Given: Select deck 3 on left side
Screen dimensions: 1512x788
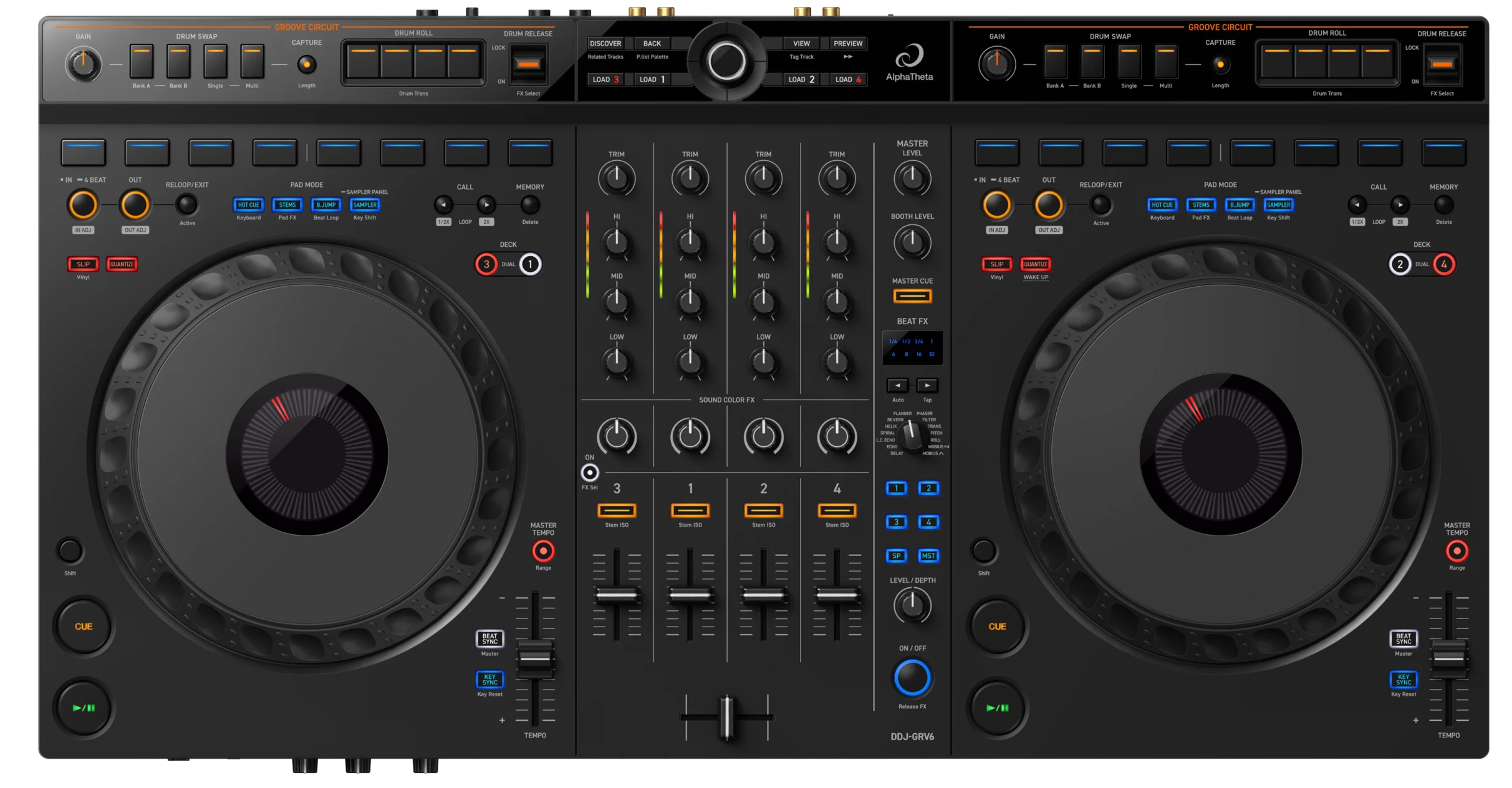Looking at the screenshot, I should tap(486, 264).
